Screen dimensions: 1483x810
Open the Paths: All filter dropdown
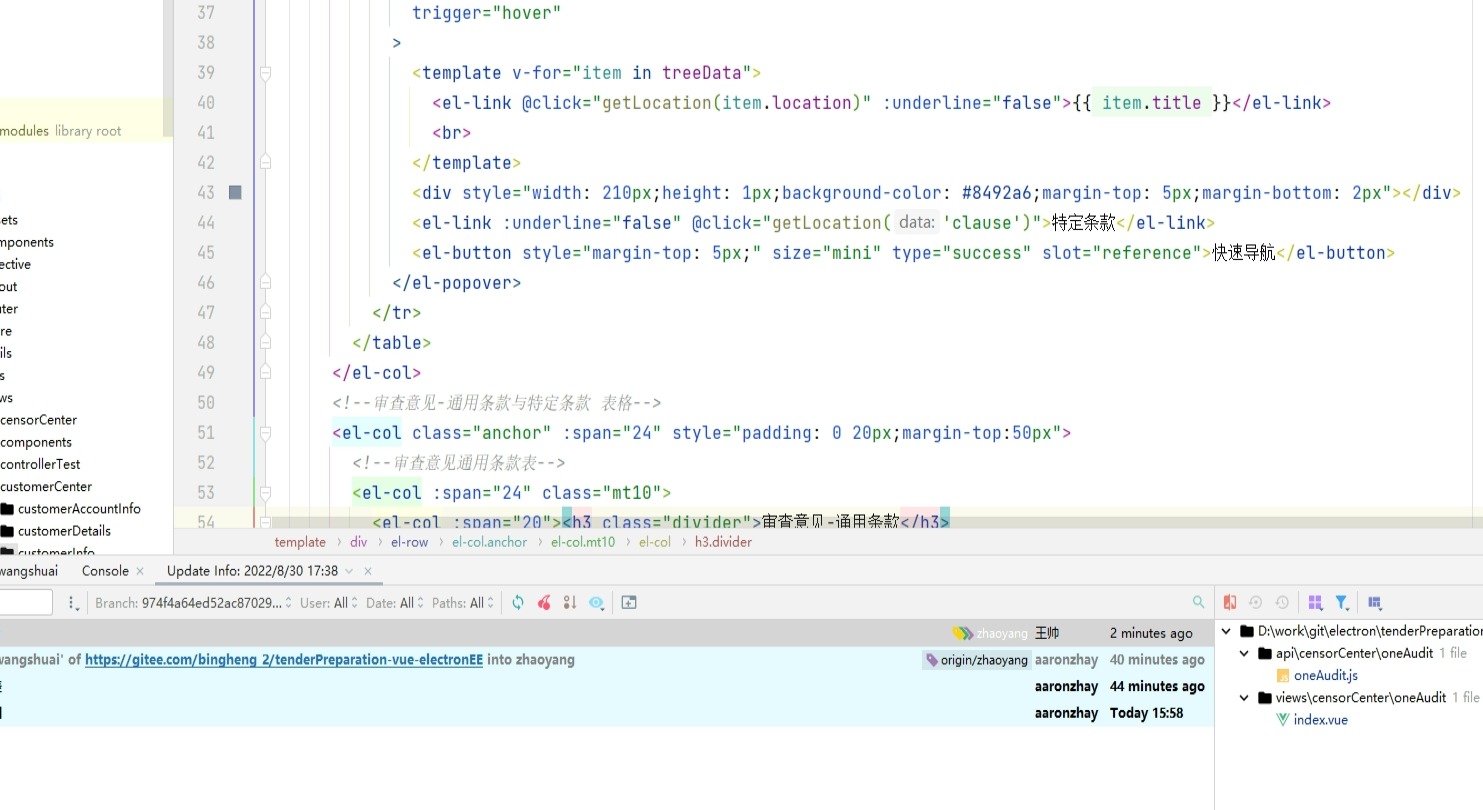click(462, 603)
